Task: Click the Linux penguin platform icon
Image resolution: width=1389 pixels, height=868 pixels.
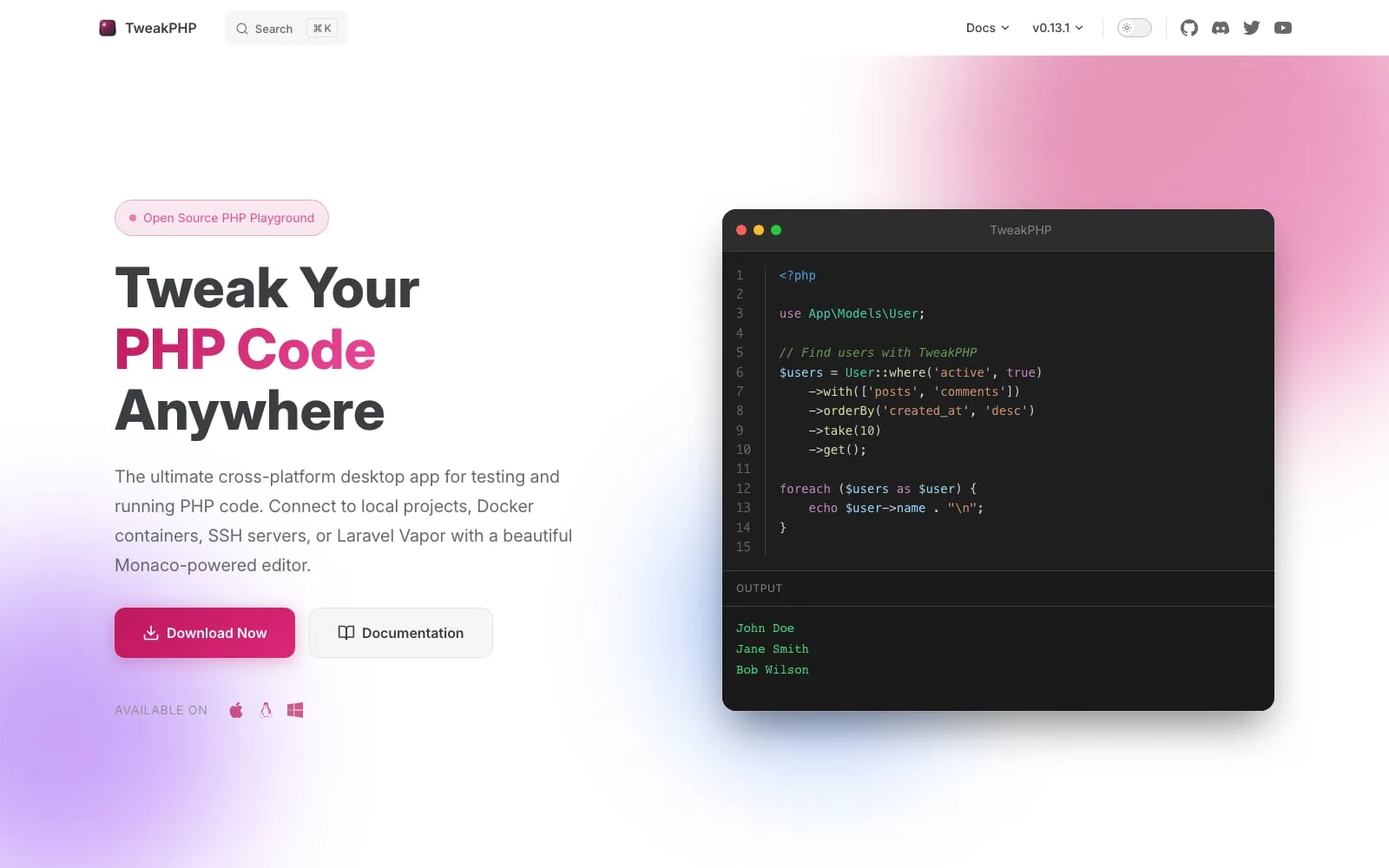Action: click(x=266, y=710)
